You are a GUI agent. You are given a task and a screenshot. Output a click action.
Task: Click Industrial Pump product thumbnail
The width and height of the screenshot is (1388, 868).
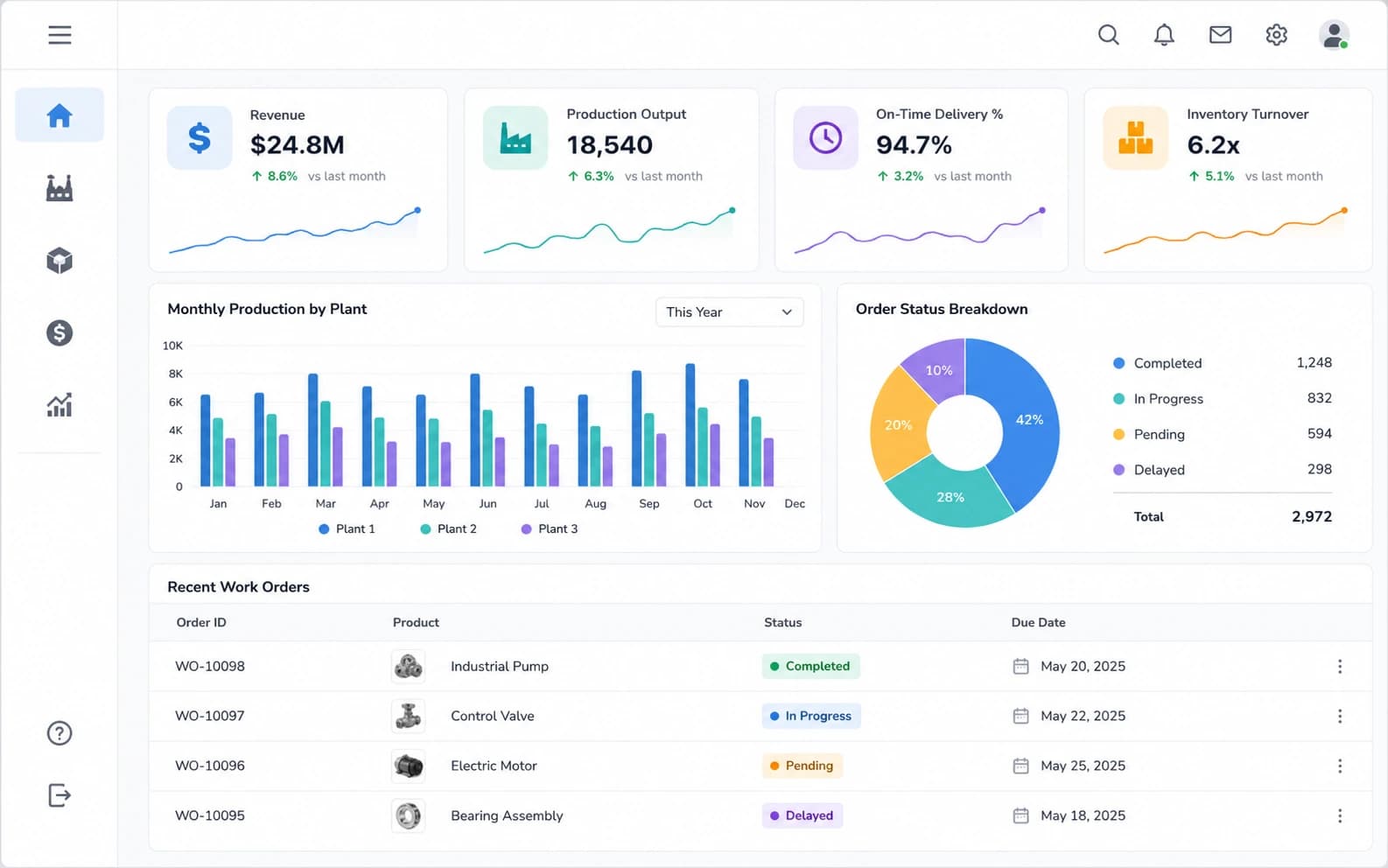point(408,667)
